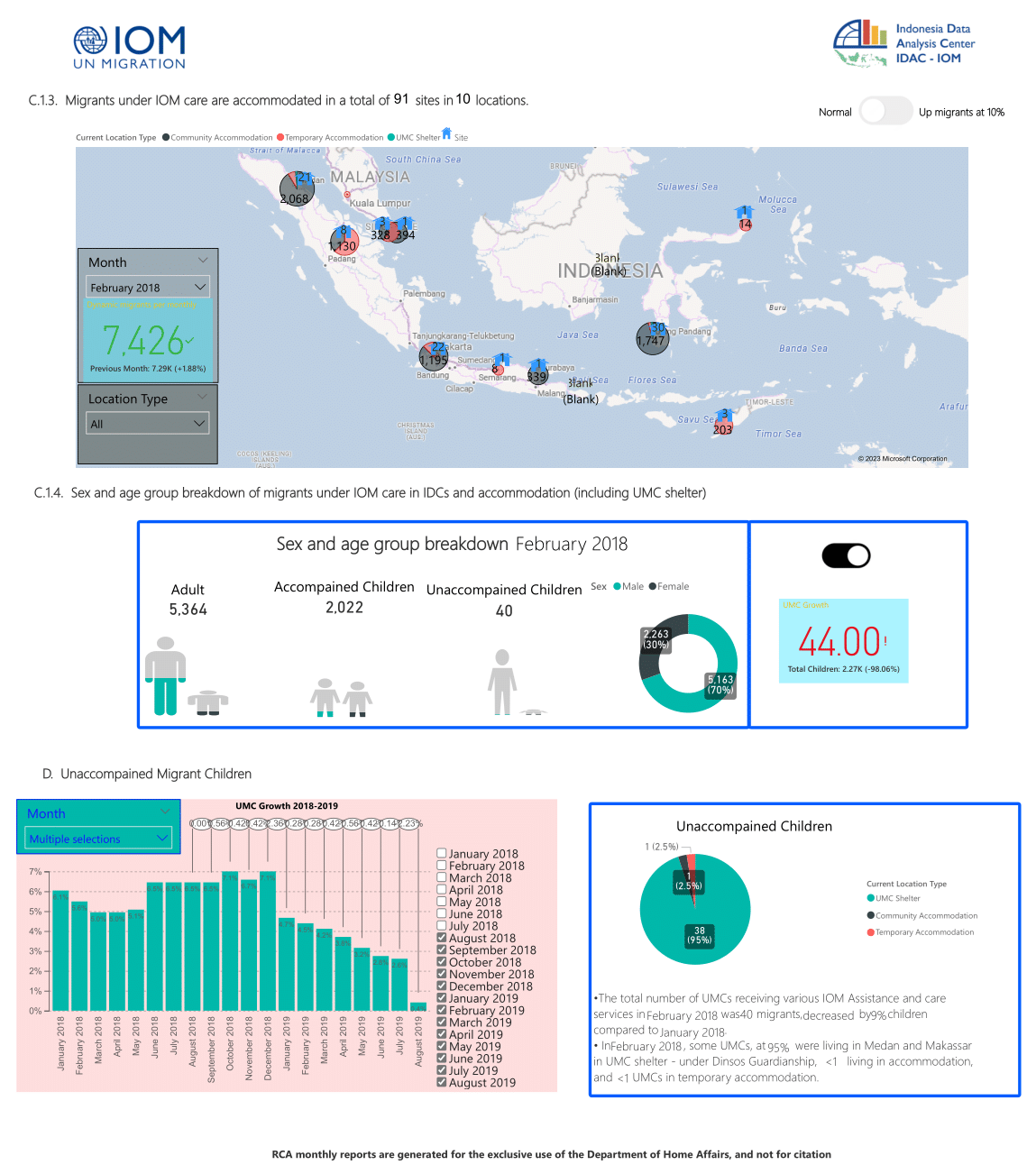Check the February 2018 checkbox
The width and height of the screenshot is (1036, 1174).
(442, 865)
